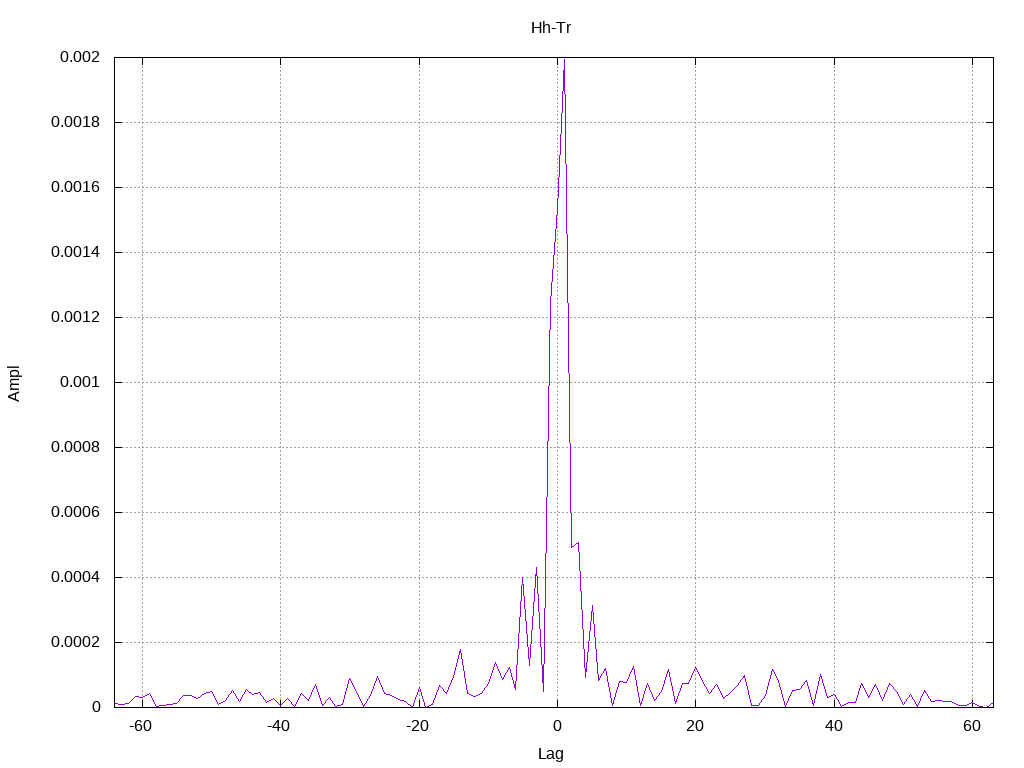Click the x-axis tick label 0

[x=557, y=726]
